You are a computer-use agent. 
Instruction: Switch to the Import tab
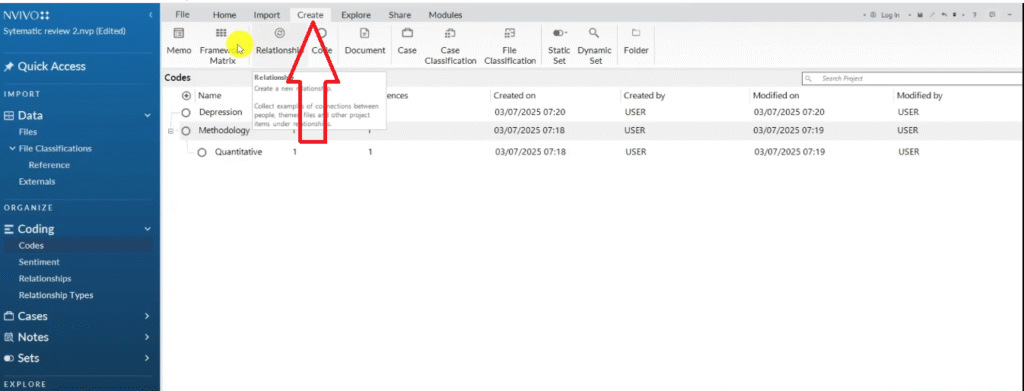coord(267,15)
